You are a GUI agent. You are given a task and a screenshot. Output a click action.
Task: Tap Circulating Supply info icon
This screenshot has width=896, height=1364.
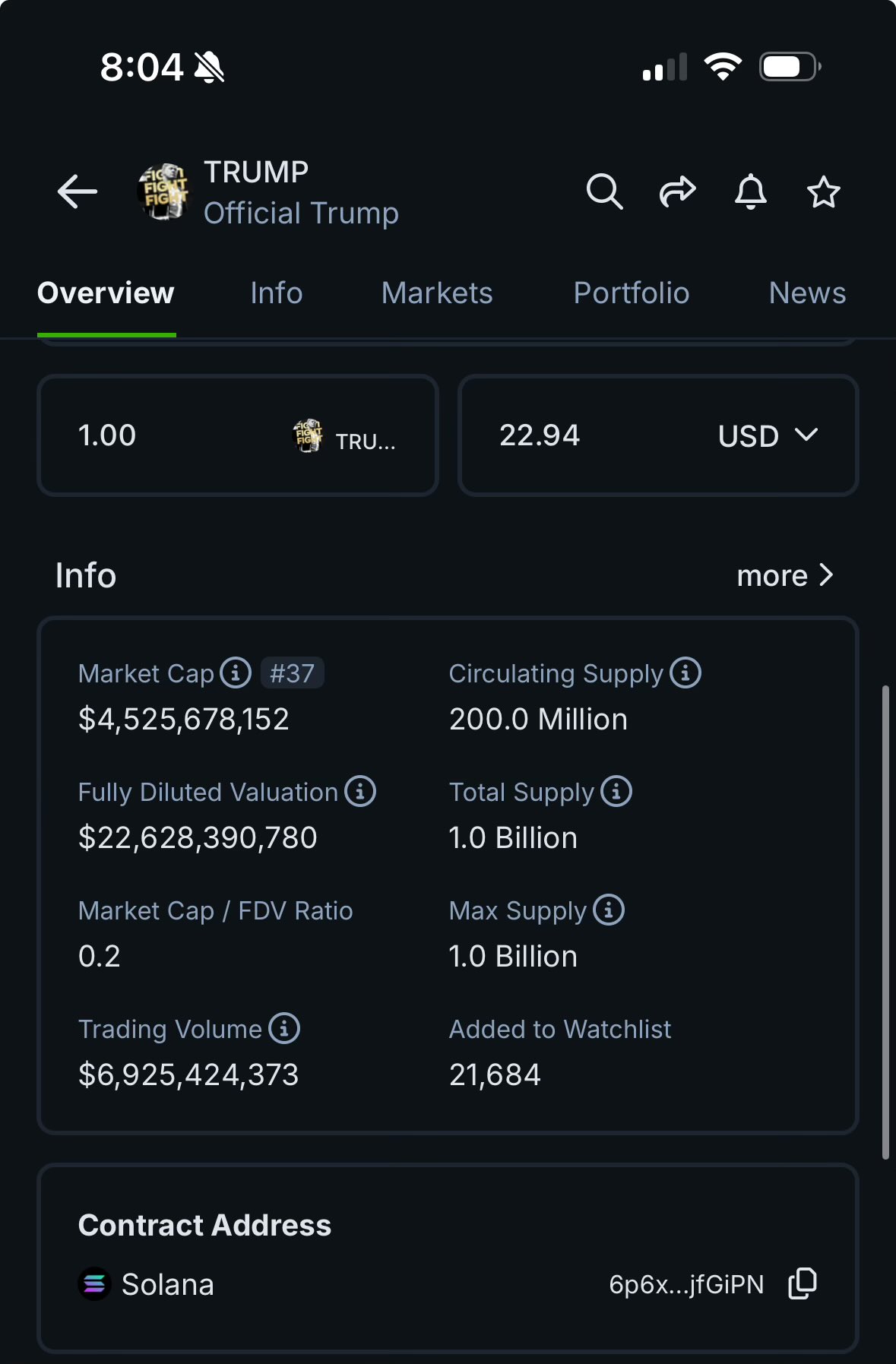(685, 673)
